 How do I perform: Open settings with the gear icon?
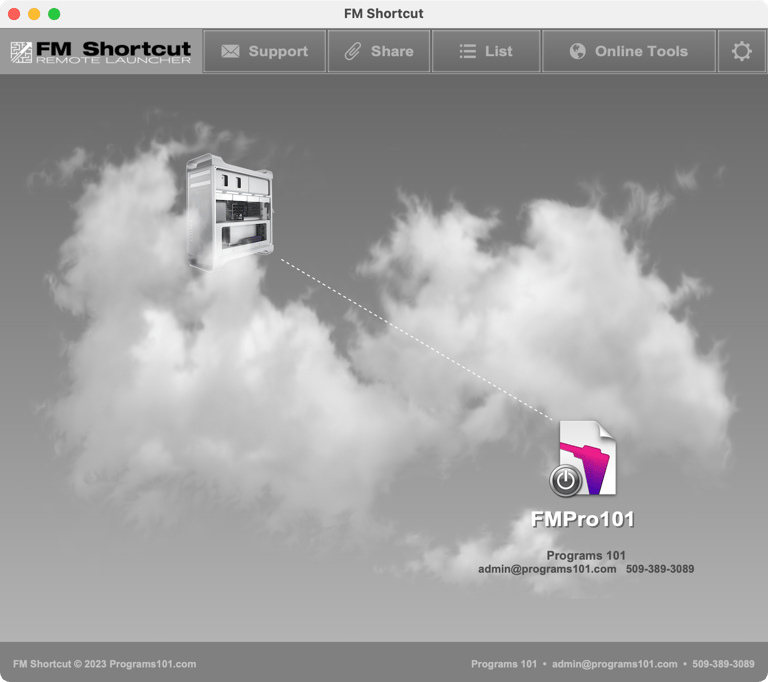coord(742,51)
